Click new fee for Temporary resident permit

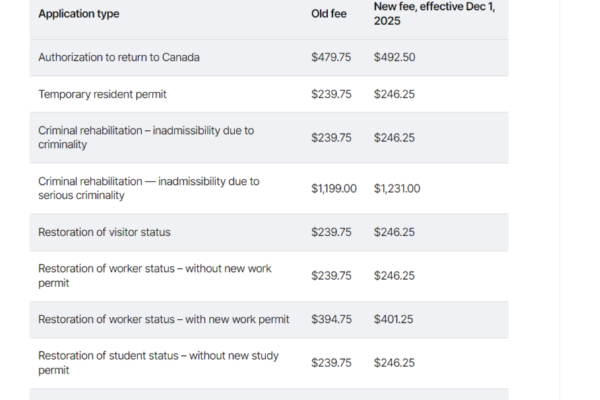(x=394, y=94)
